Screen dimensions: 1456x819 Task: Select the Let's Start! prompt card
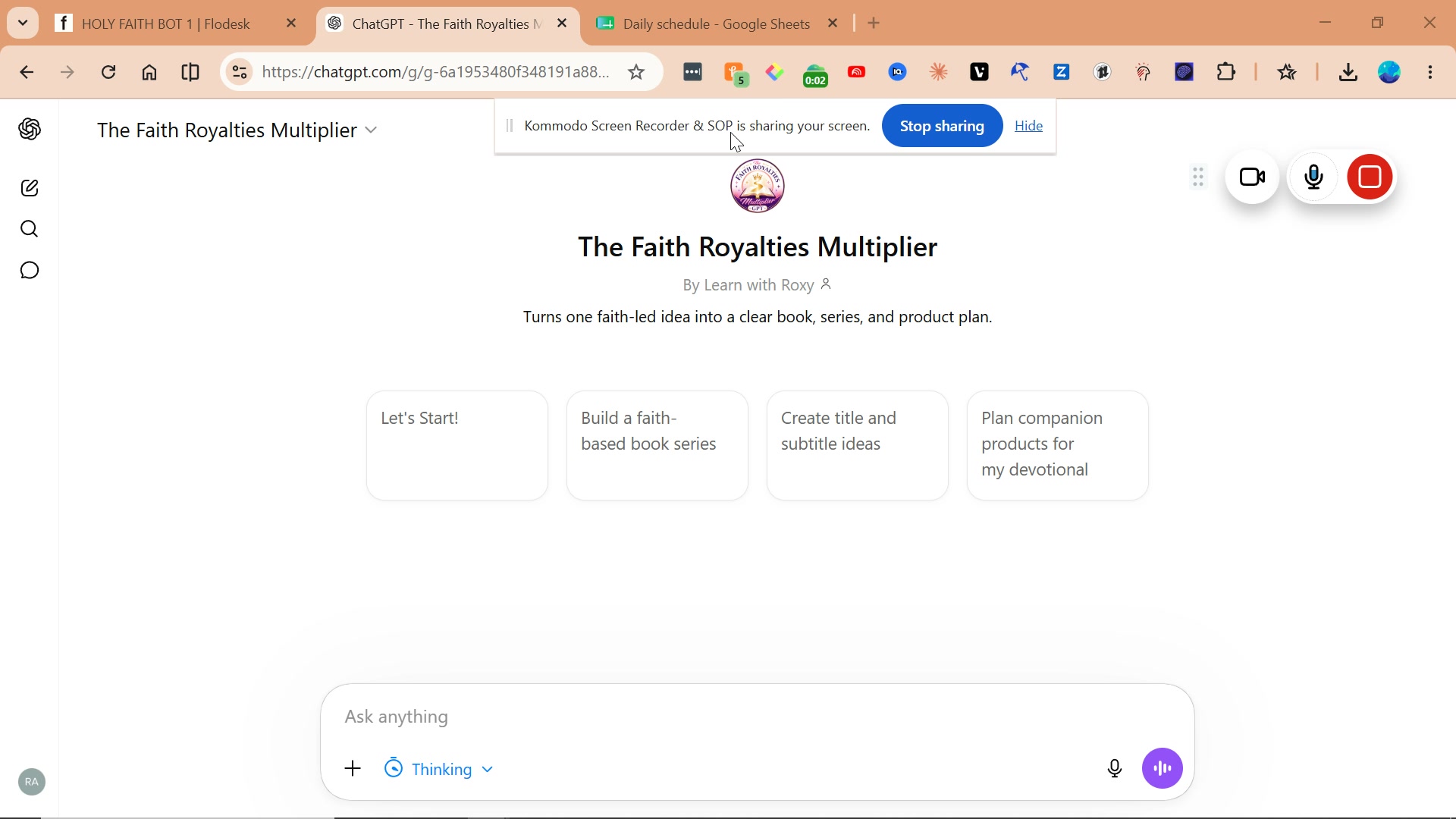(457, 446)
